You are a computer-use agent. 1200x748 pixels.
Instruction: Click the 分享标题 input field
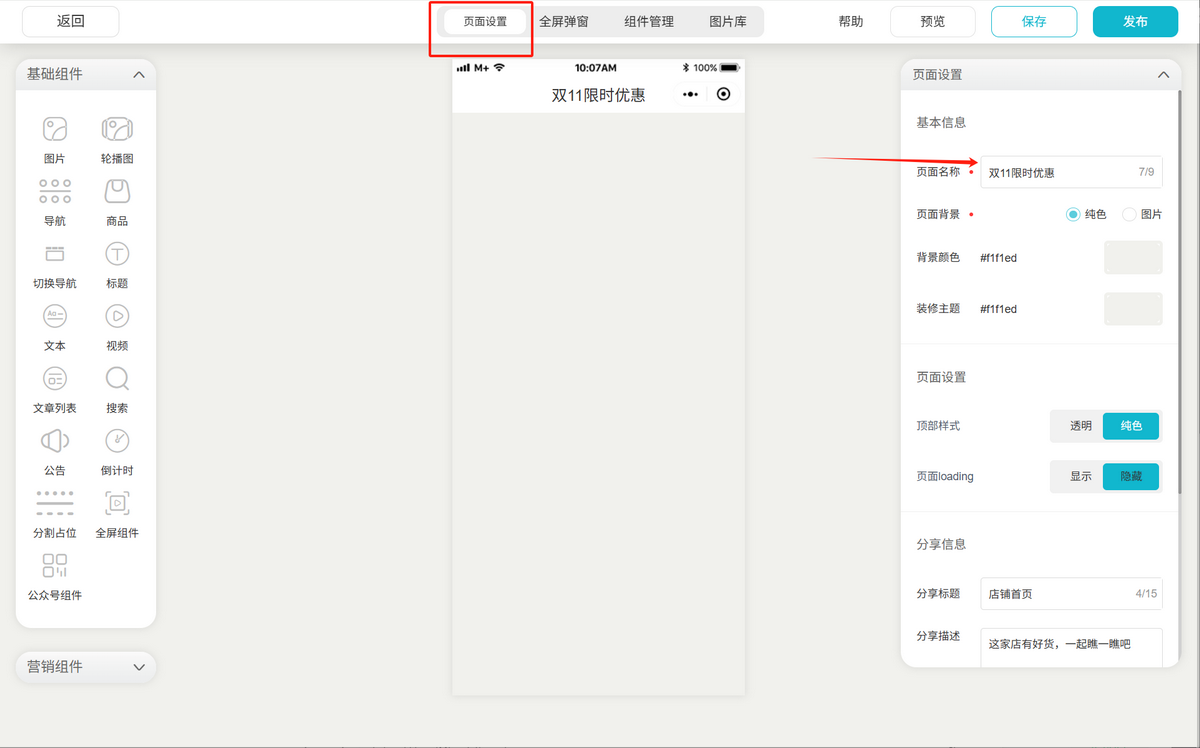coord(1071,594)
